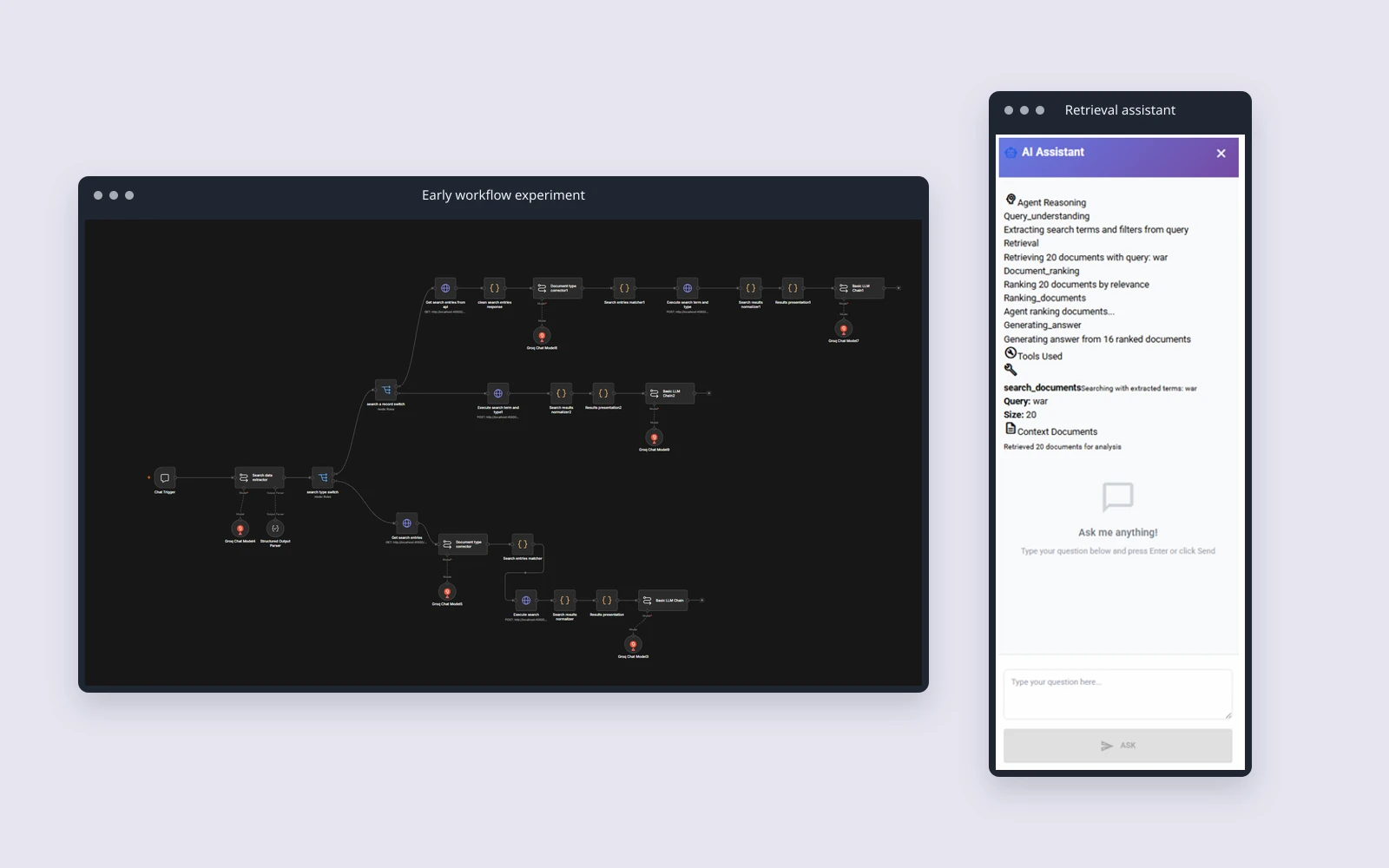Screen dimensions: 1389x868
Task: Open the Search entries matcher node
Action: point(523,544)
